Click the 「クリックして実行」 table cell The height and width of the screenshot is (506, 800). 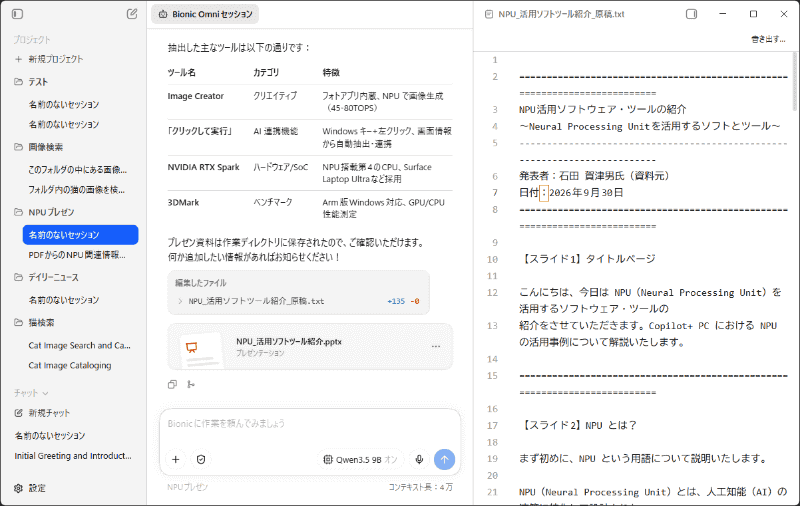(x=200, y=131)
